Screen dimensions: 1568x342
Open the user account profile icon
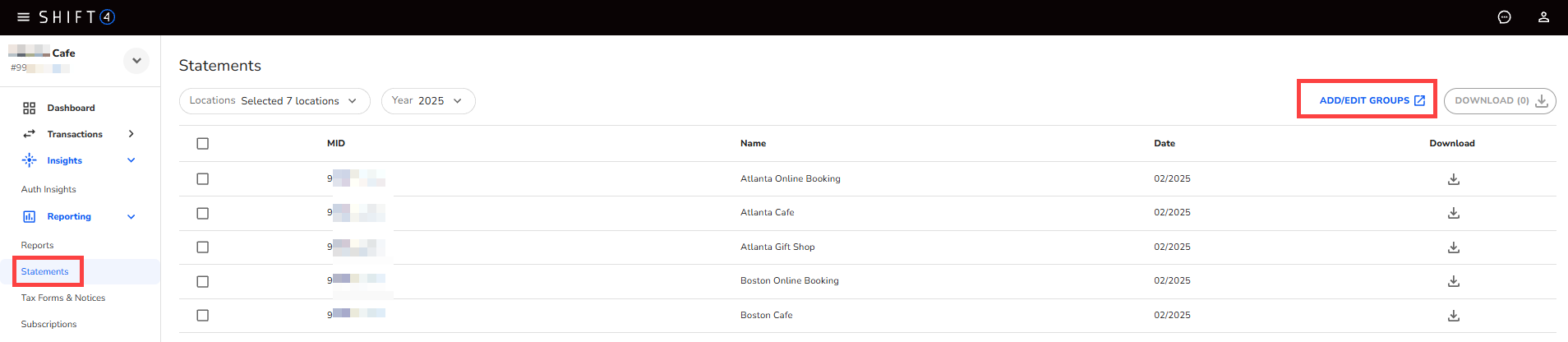coord(1543,17)
